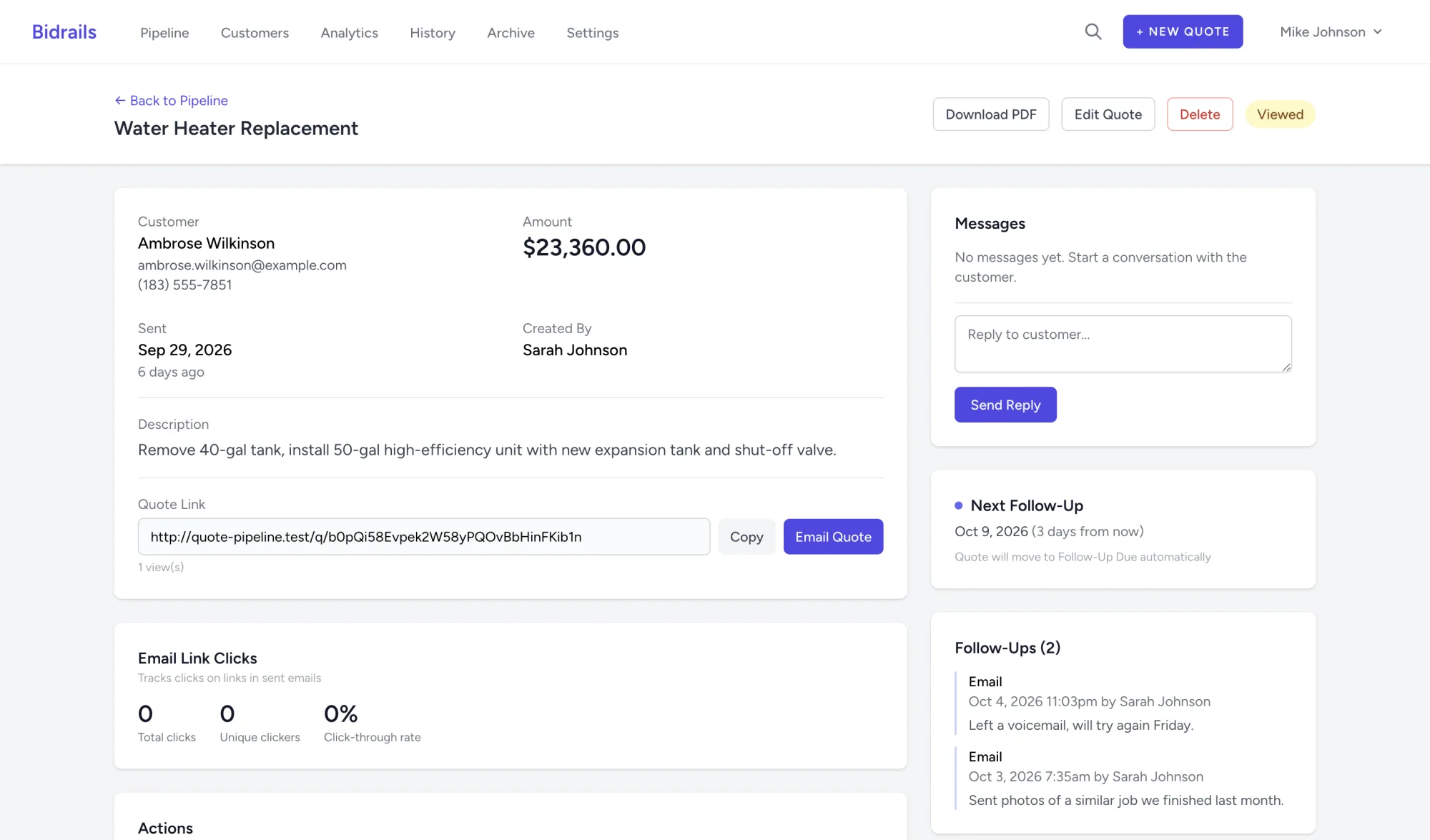This screenshot has width=1430, height=840.
Task: Open the search magnifier icon
Action: 1093,31
